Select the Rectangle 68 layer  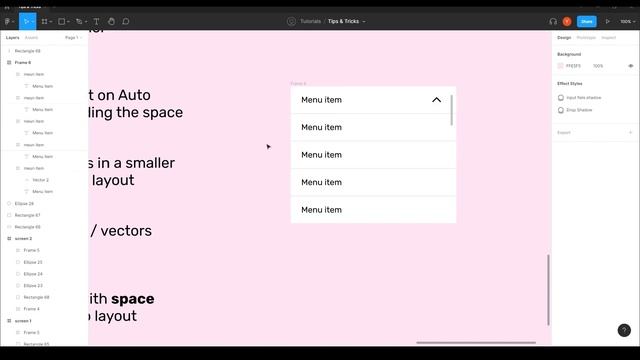point(36,298)
